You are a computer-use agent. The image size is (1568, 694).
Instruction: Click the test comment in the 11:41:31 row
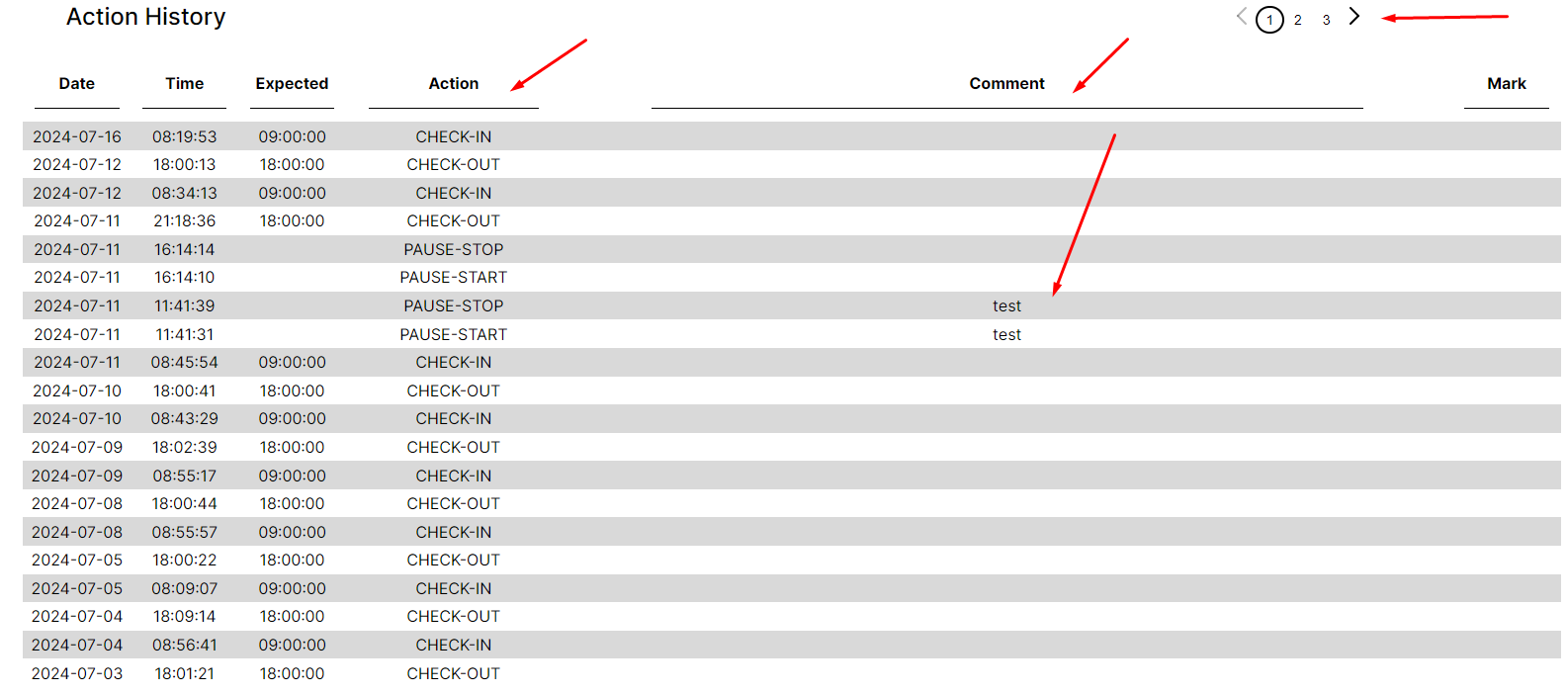tap(1006, 335)
